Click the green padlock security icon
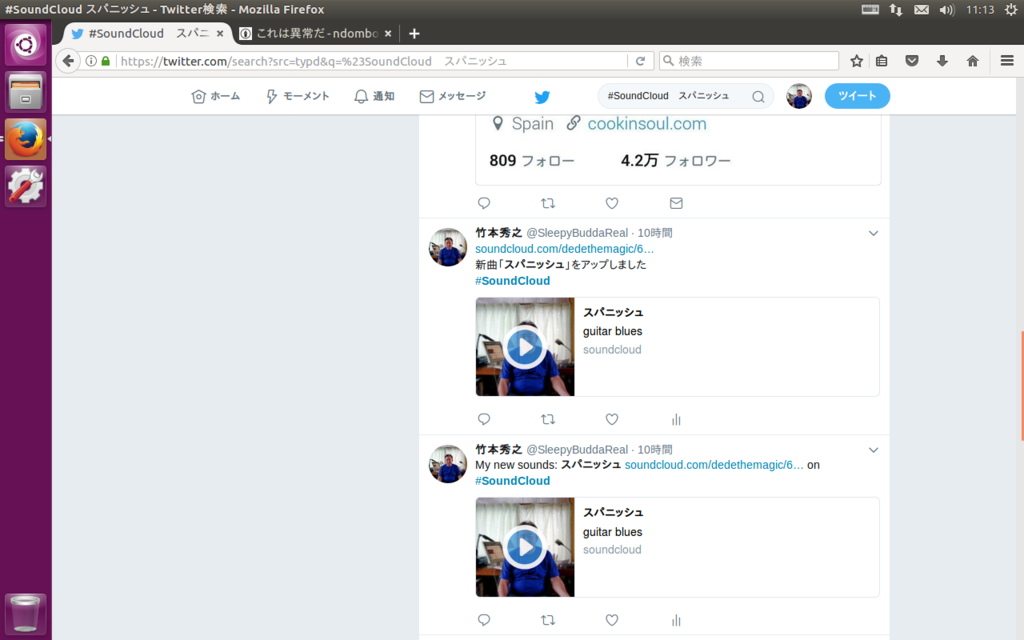 click(x=106, y=61)
